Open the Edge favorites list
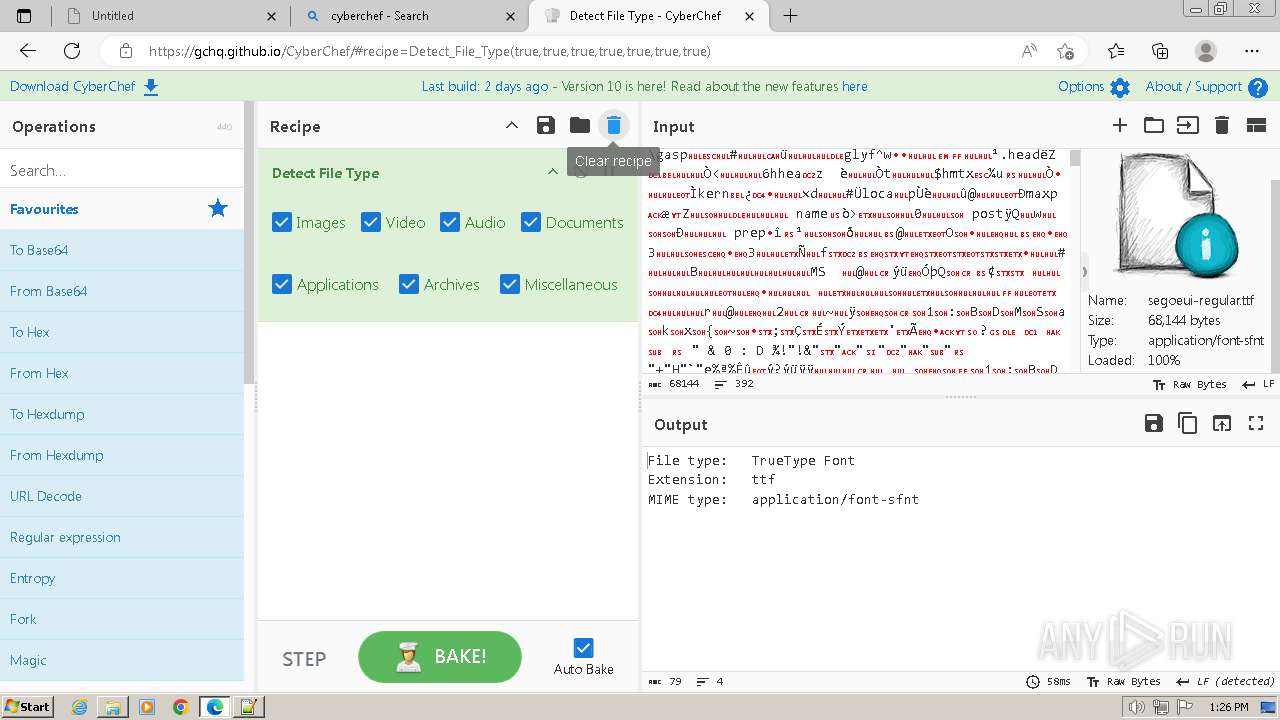1280x720 pixels. click(1116, 51)
